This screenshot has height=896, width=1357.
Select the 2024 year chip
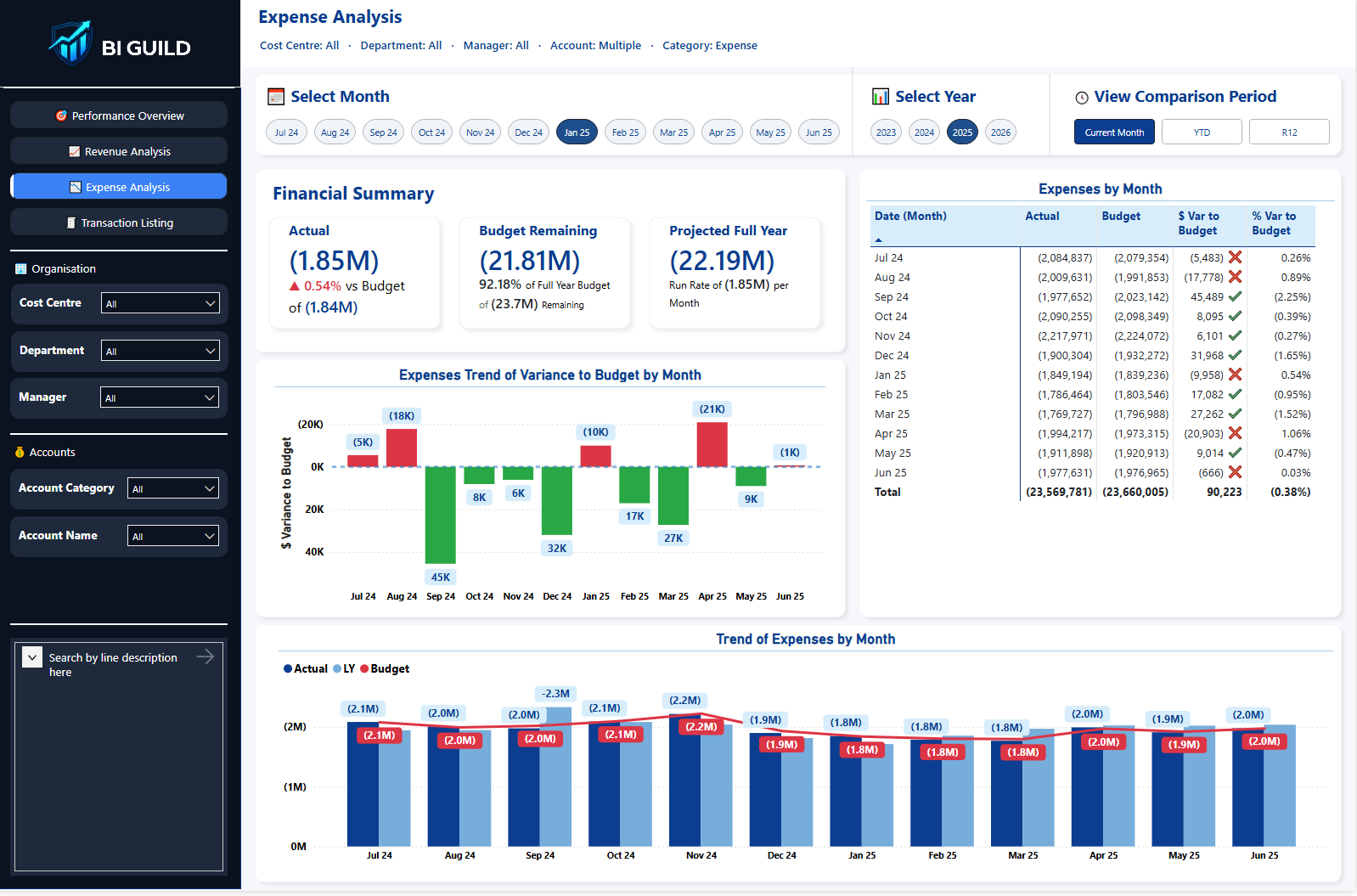click(x=924, y=132)
